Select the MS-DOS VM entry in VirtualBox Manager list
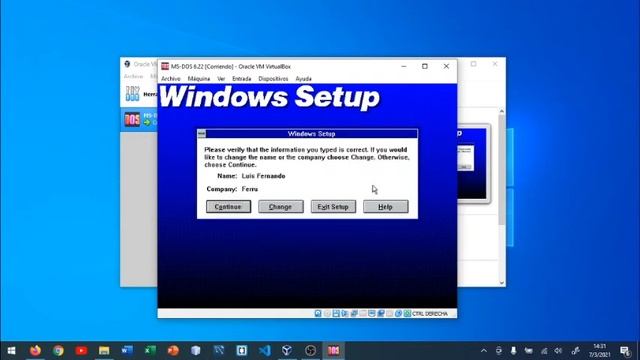640x360 pixels. 139,120
